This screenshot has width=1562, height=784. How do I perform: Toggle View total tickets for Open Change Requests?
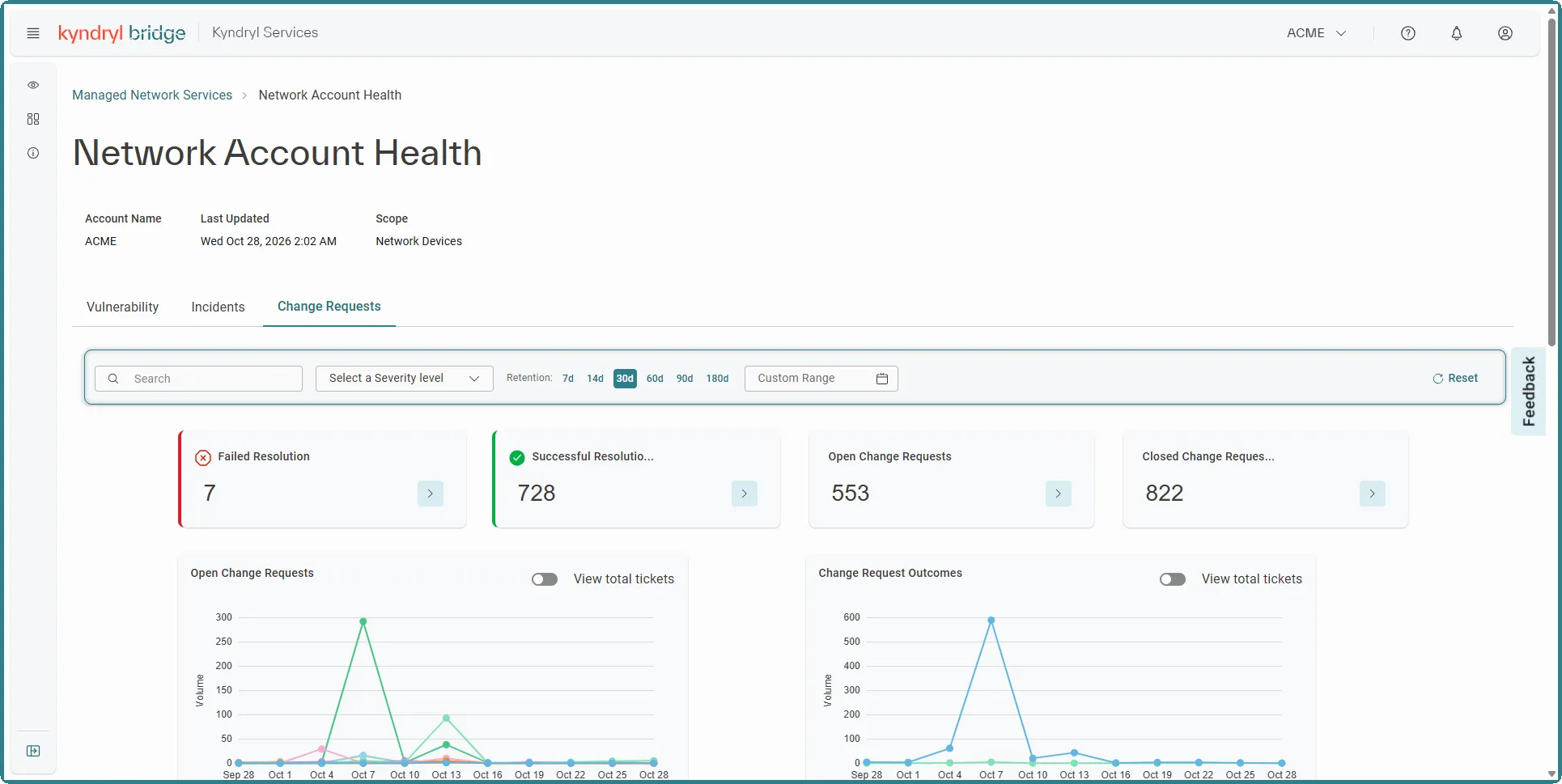click(x=545, y=579)
